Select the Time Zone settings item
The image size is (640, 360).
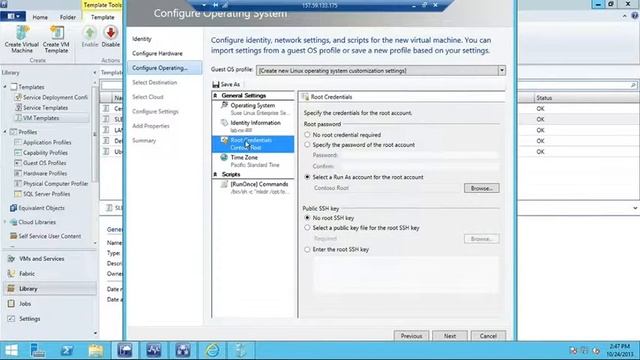[x=253, y=161]
